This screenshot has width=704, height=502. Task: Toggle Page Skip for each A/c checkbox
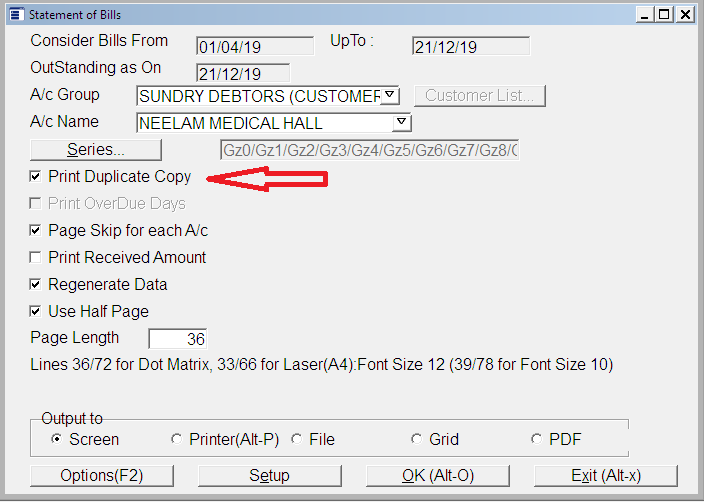(35, 230)
